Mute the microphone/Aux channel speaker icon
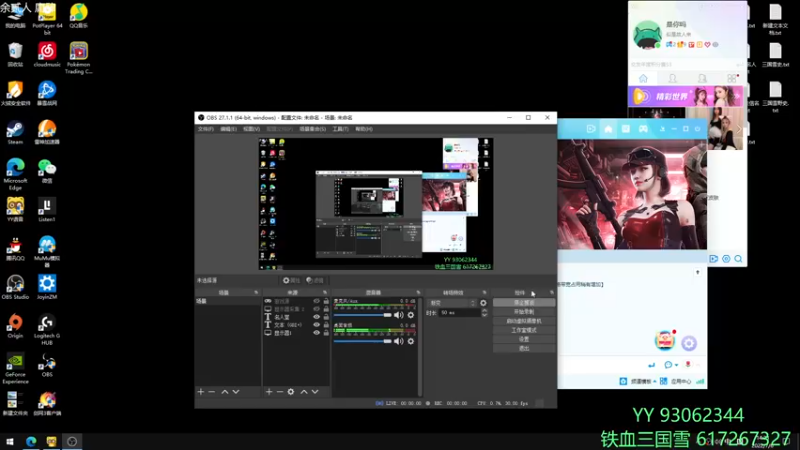Viewport: 800px width, 450px height. pos(398,315)
